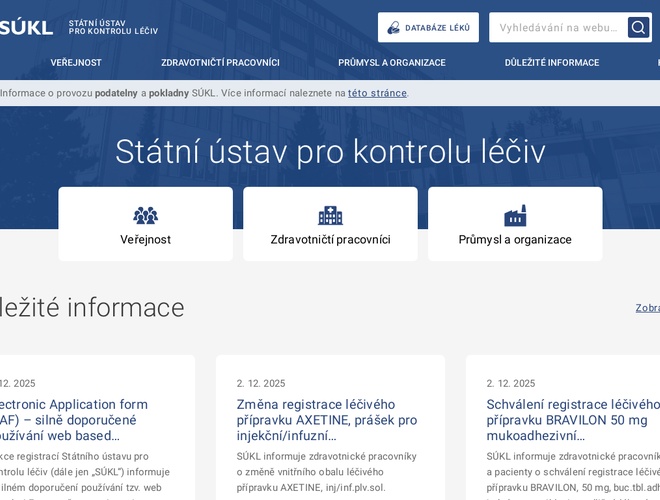Follow the 'této stránce' link in notice

[377, 93]
